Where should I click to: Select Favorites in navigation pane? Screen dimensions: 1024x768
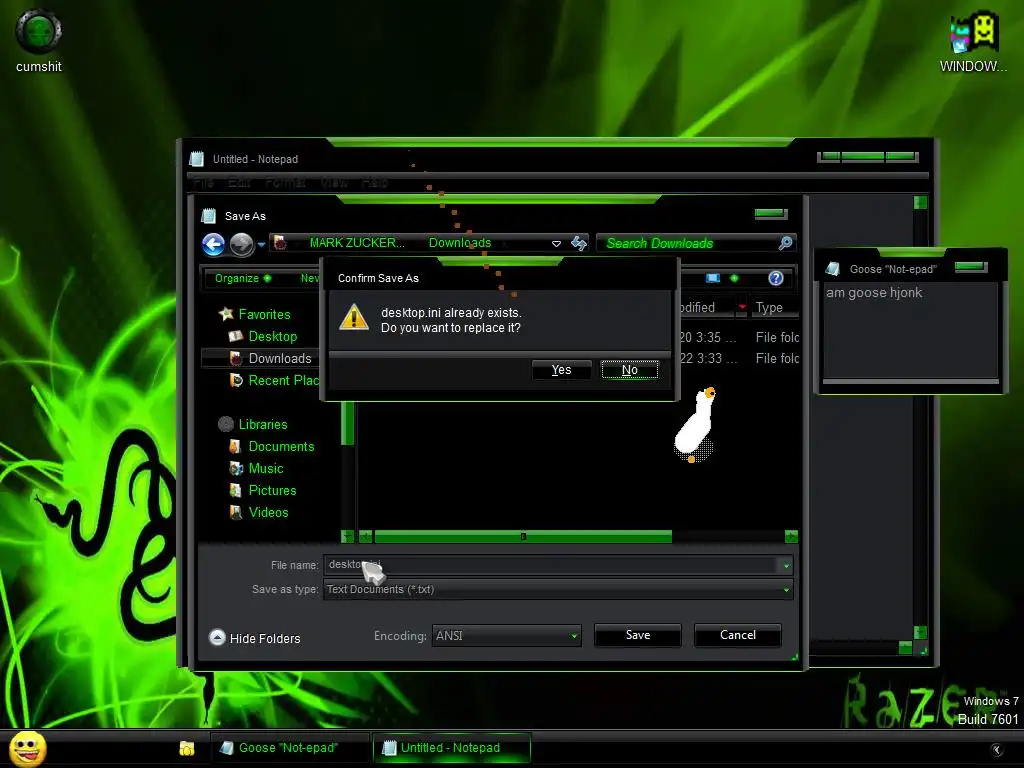click(264, 314)
